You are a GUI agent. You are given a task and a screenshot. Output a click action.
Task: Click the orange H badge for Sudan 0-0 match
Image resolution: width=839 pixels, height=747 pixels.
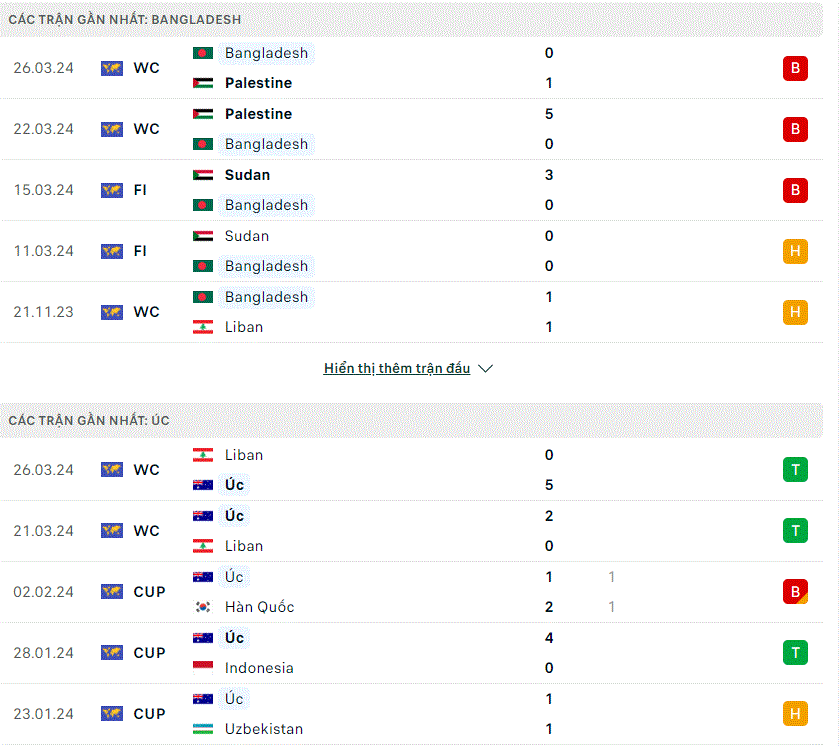(x=795, y=251)
